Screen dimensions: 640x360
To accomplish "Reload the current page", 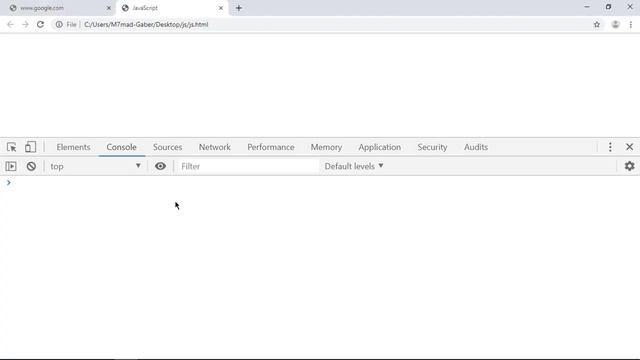I will point(40,24).
